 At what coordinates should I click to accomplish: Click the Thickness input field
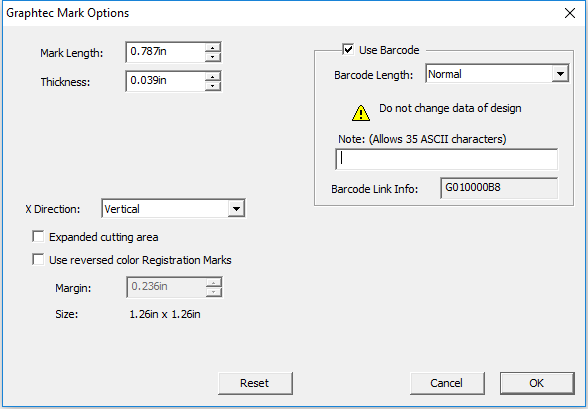[165, 81]
